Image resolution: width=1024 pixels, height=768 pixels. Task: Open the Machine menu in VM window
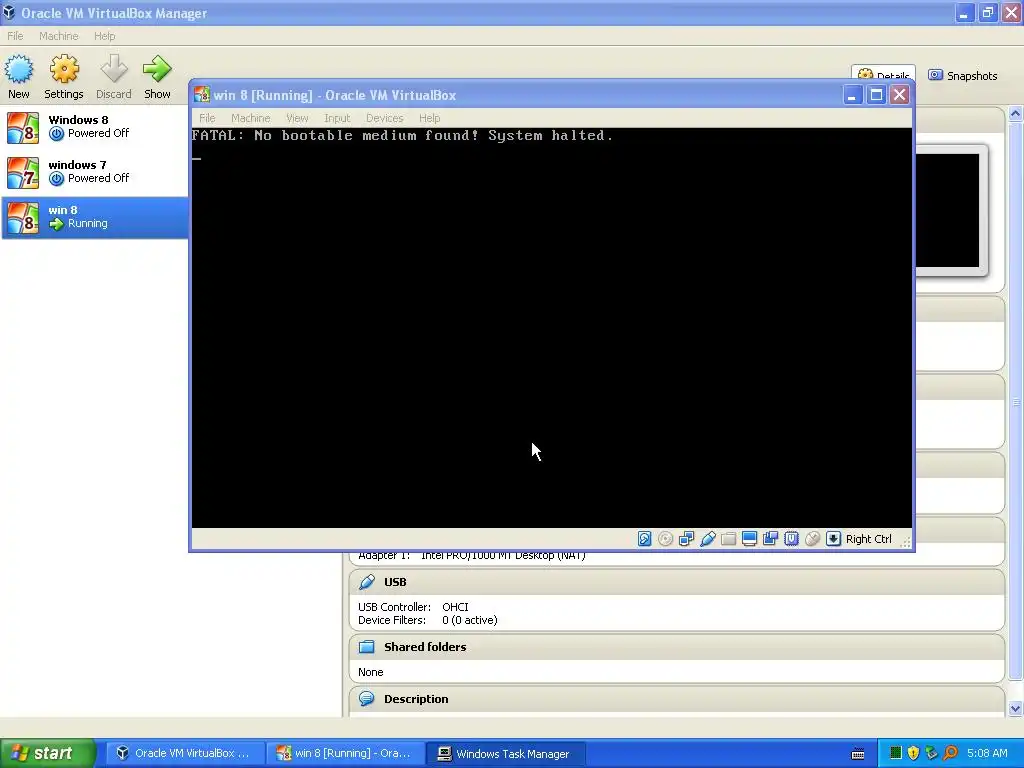point(251,118)
